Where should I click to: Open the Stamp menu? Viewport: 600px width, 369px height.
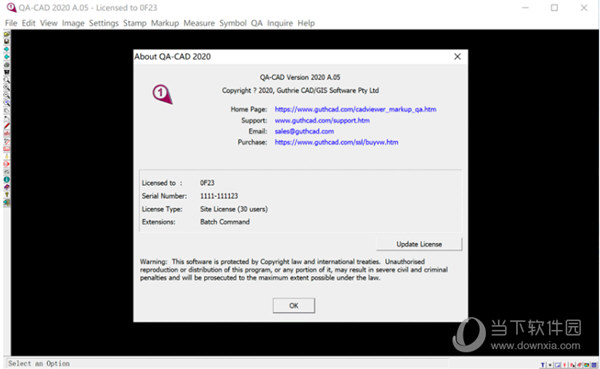135,23
